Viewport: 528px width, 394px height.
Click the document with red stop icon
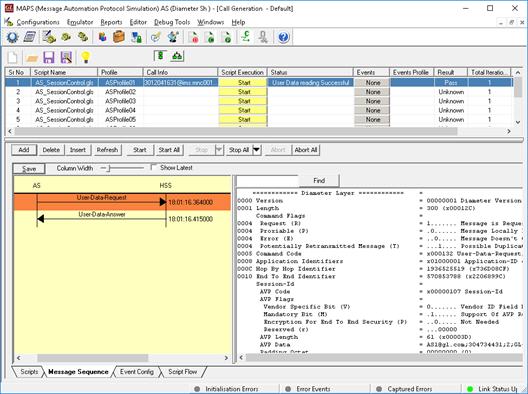[194, 37]
